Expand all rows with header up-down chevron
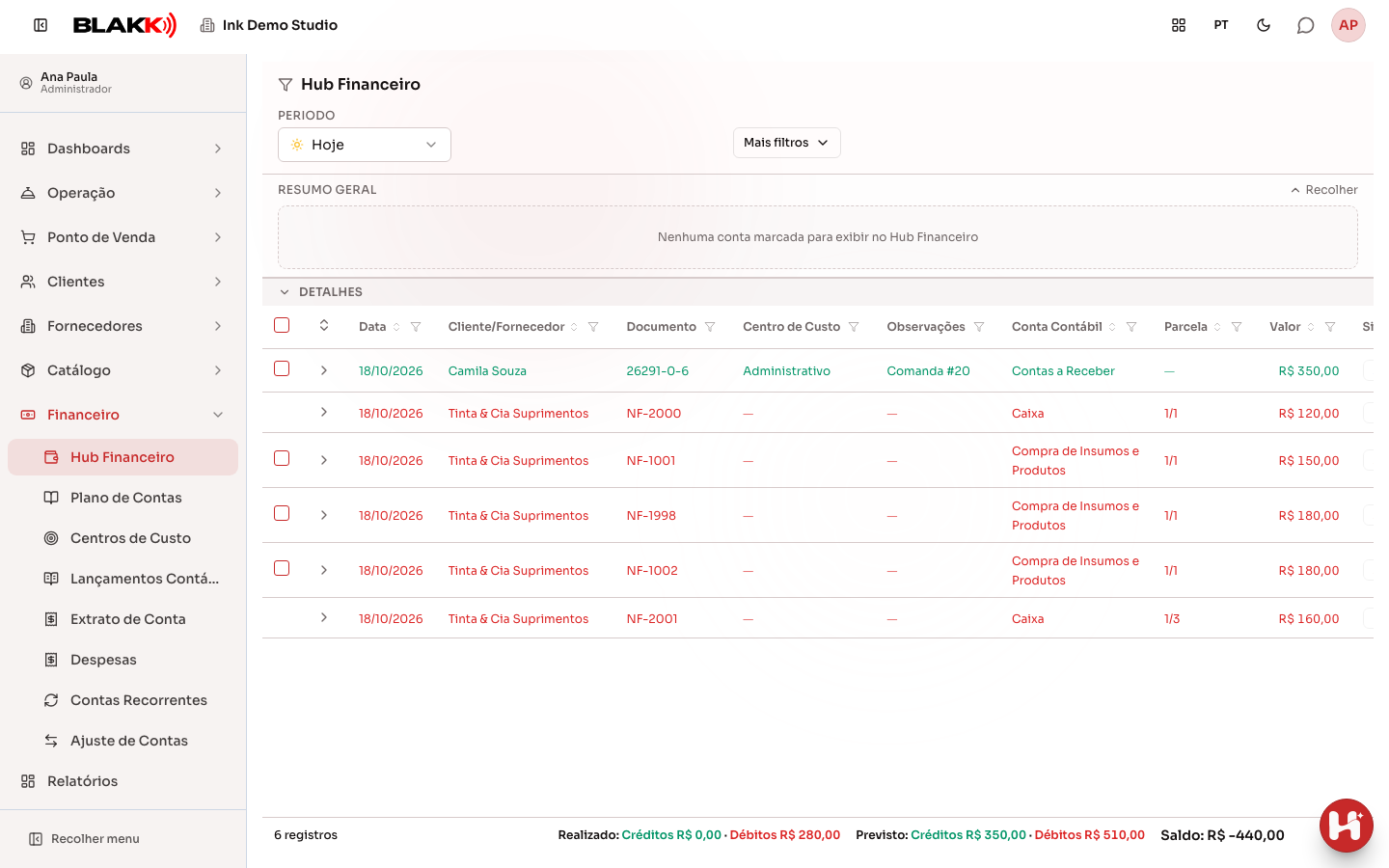Screen dimensions: 1389x868 (324, 325)
